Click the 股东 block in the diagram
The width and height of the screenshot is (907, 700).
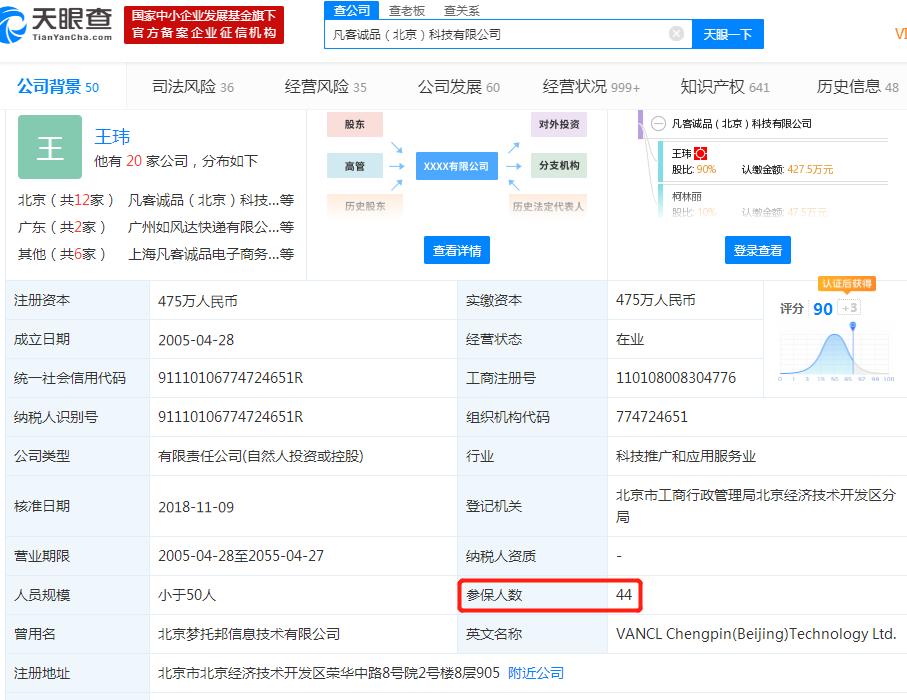(x=355, y=124)
